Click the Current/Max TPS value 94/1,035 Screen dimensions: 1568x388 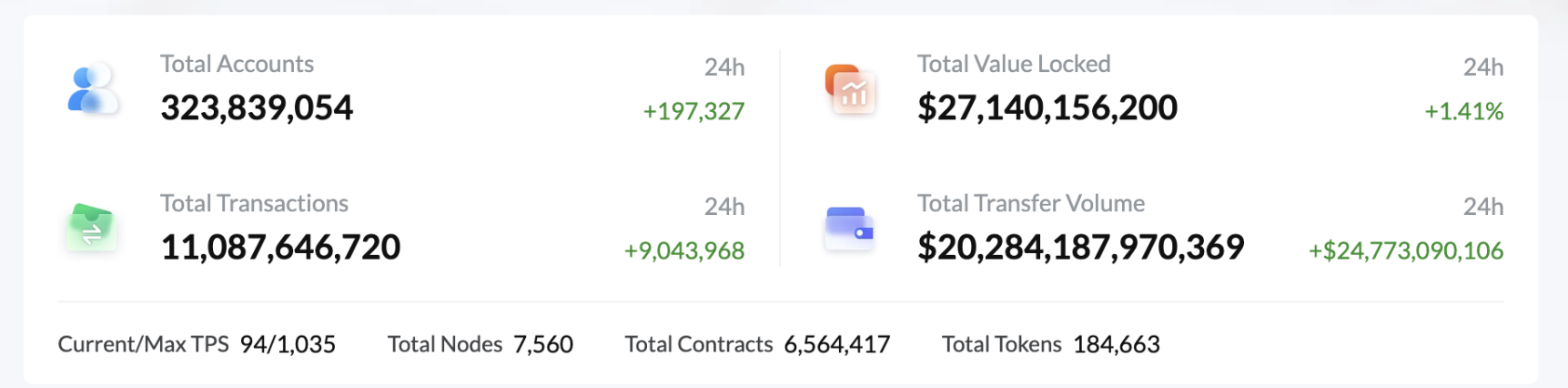tap(288, 344)
